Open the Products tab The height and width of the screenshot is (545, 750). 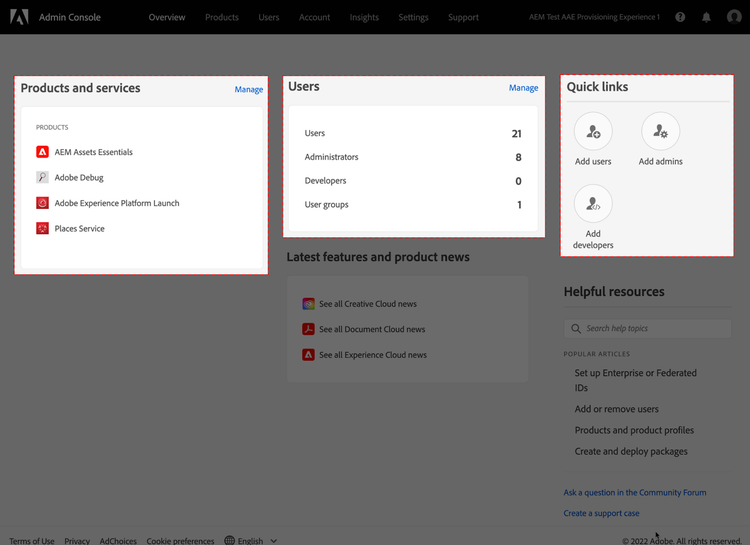pos(222,17)
